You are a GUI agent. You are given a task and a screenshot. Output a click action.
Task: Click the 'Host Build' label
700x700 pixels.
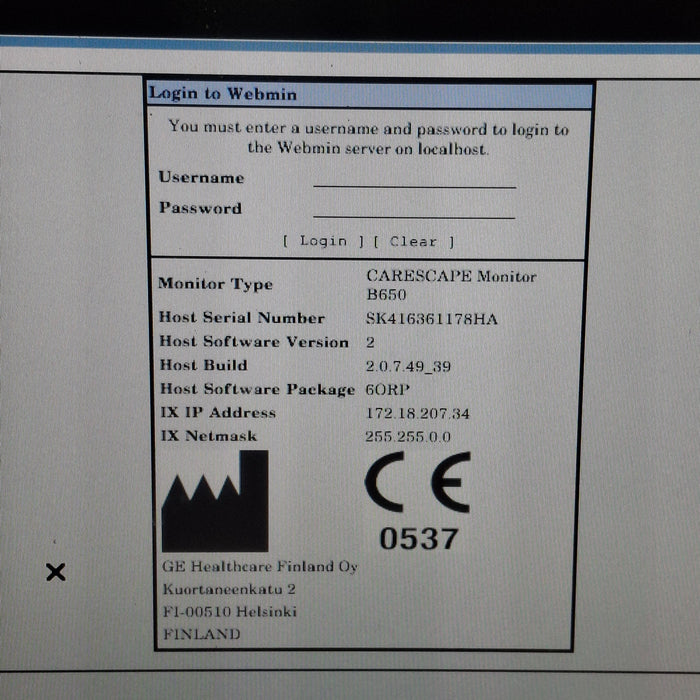(204, 365)
